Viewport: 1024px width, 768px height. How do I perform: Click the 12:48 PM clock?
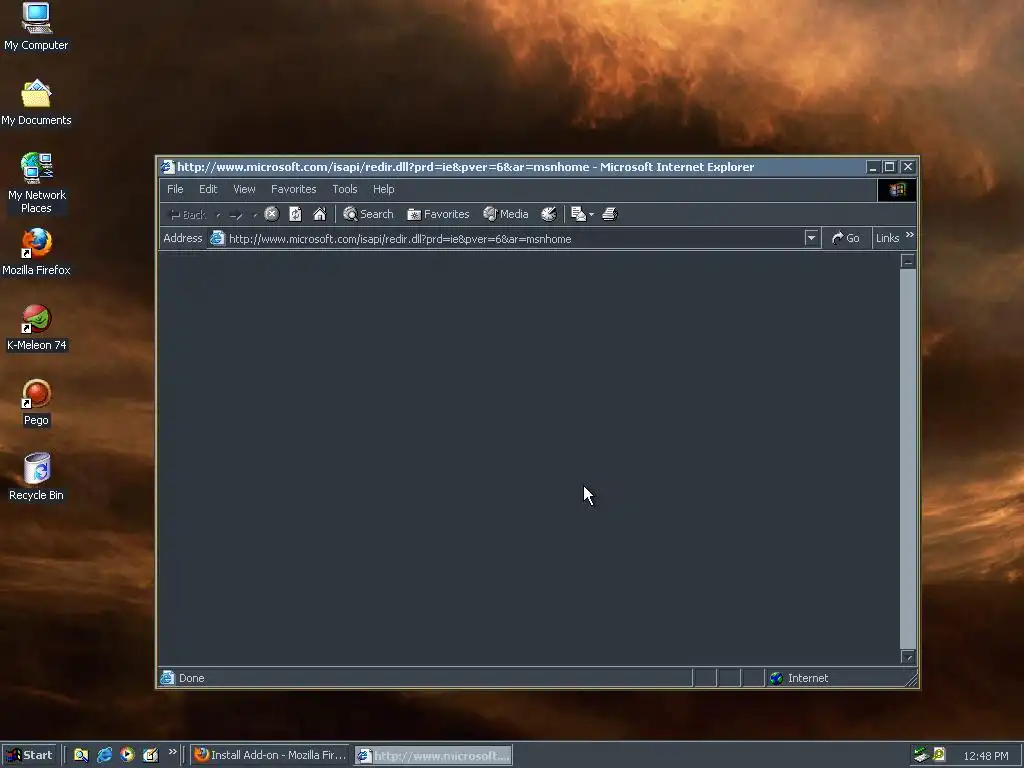click(986, 756)
